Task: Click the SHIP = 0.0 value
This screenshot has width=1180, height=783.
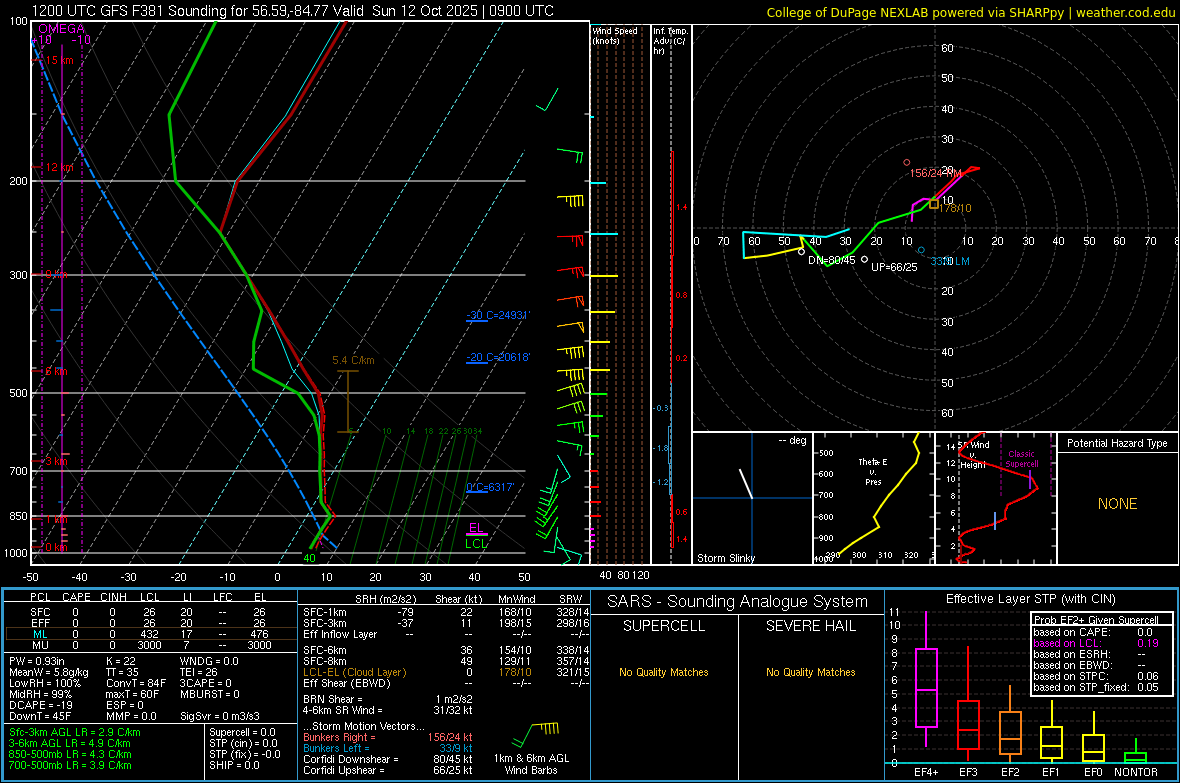Action: (234, 765)
